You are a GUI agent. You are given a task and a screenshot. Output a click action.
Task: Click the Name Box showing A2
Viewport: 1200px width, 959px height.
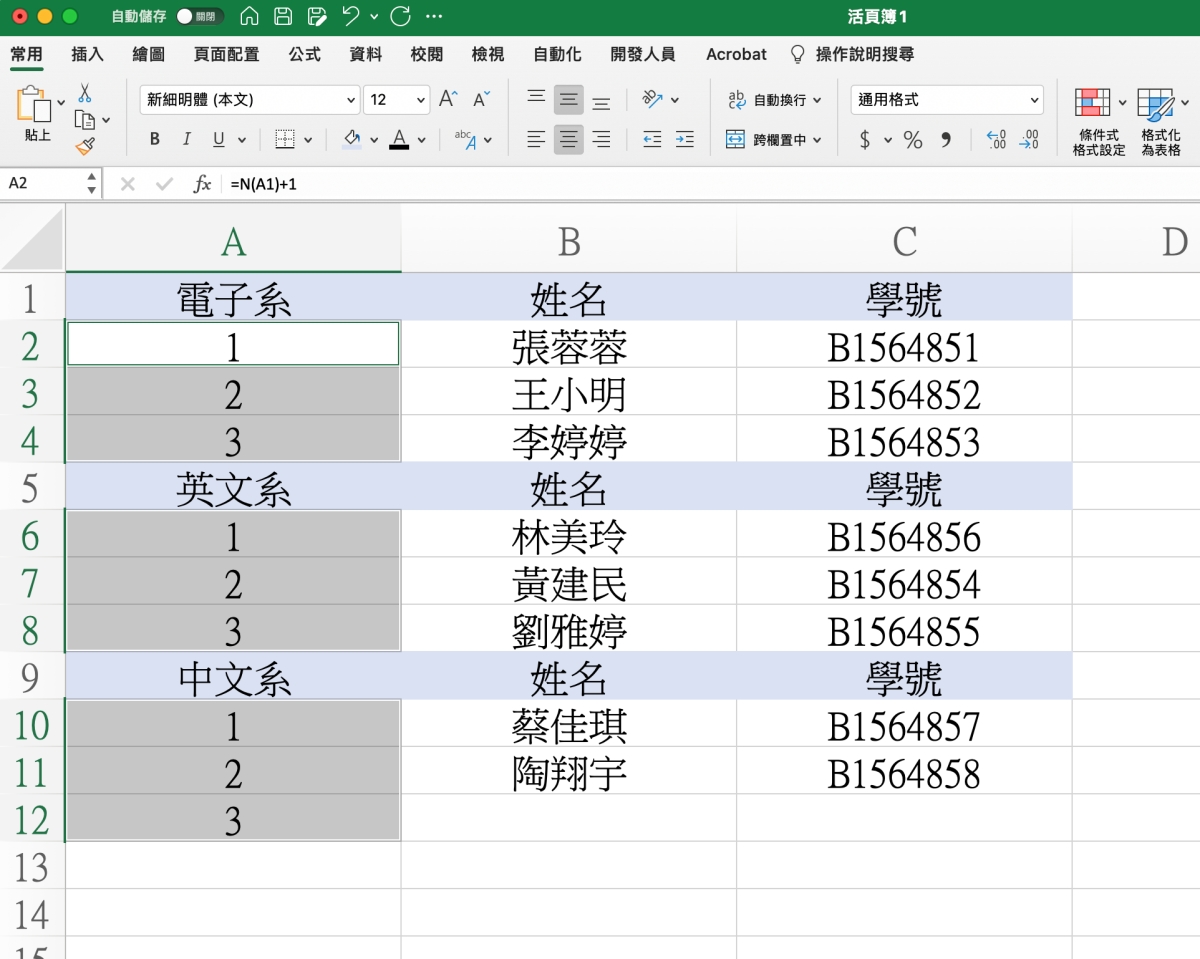click(x=45, y=184)
